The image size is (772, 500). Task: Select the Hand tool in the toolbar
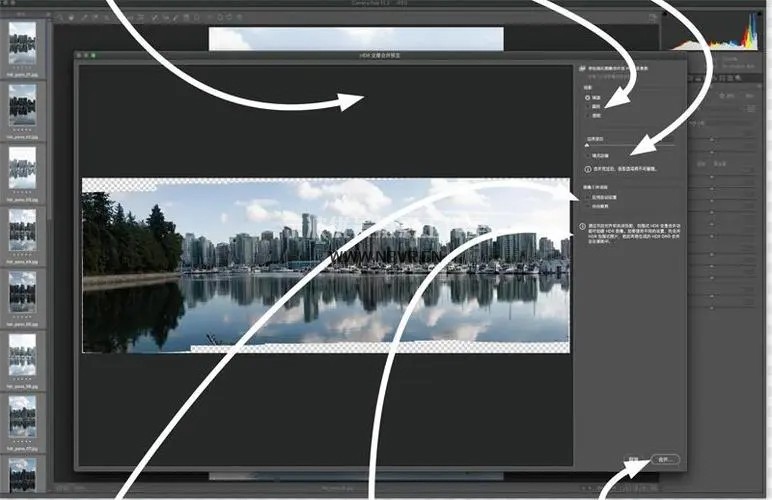(x=72, y=18)
